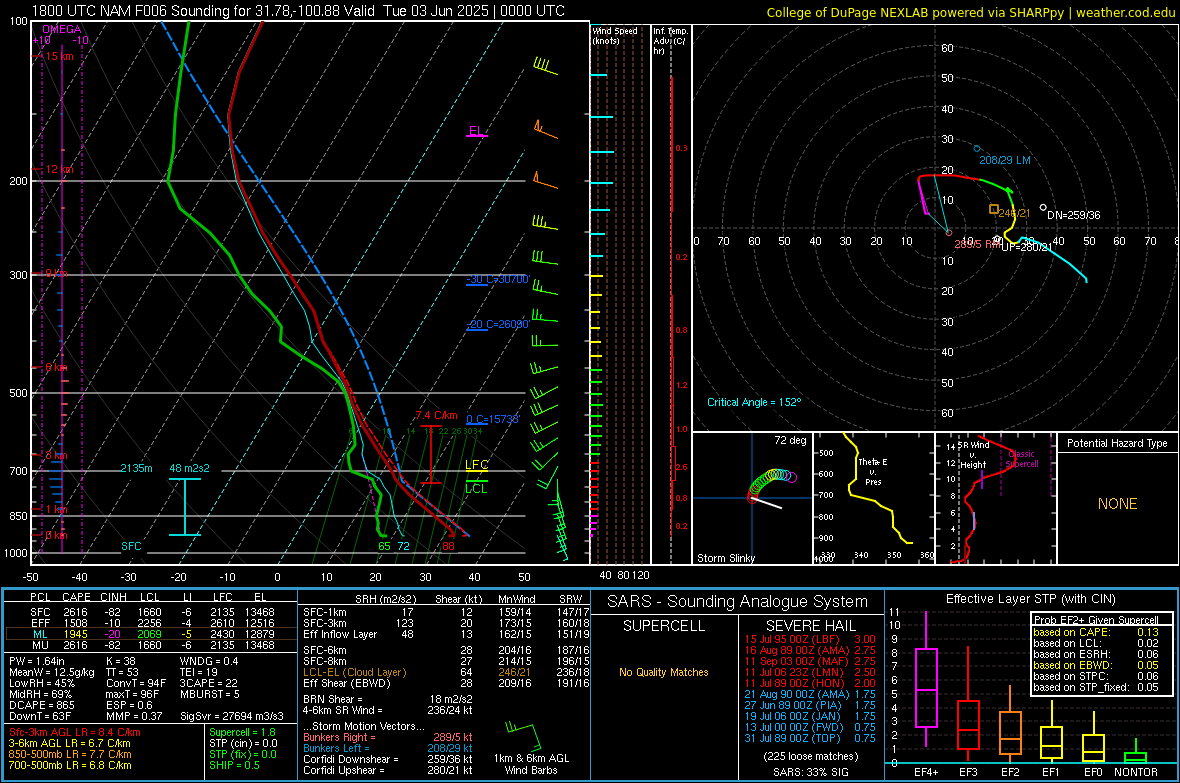Click the NONE hazard type value
The height and width of the screenshot is (783, 1180).
tap(1117, 504)
